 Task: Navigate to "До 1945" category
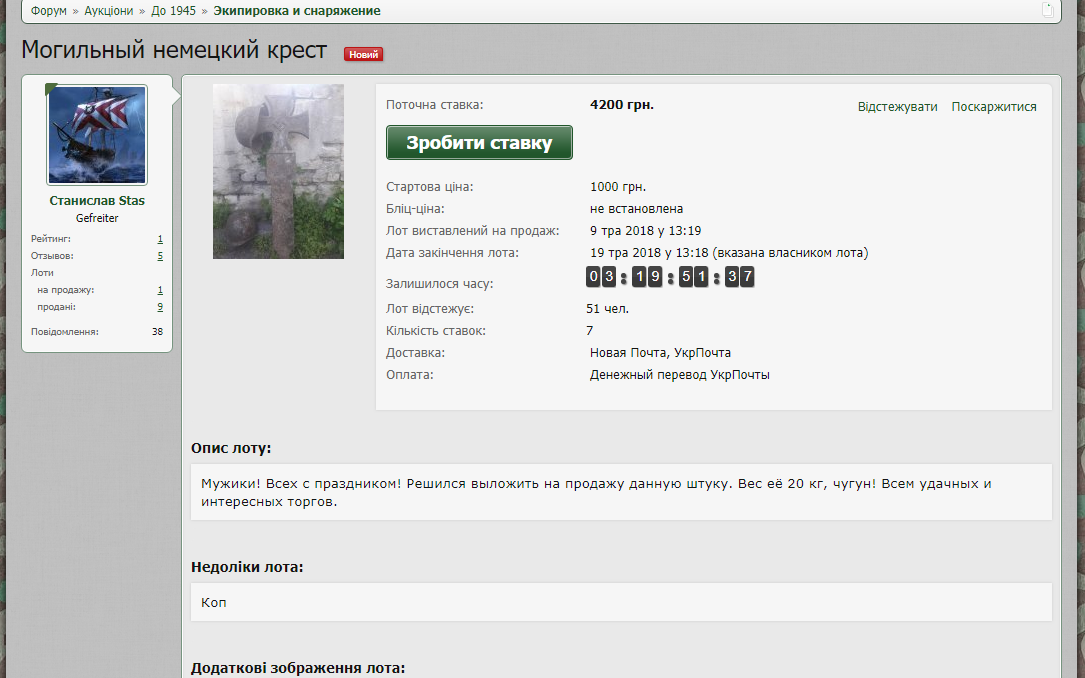tap(173, 11)
